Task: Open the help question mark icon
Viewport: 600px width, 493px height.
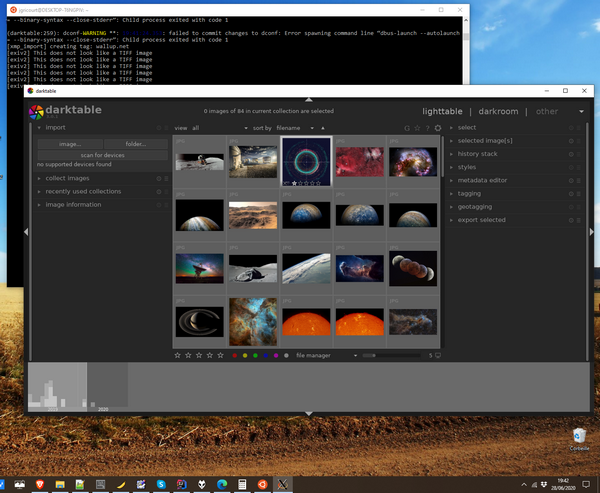Action: (427, 128)
